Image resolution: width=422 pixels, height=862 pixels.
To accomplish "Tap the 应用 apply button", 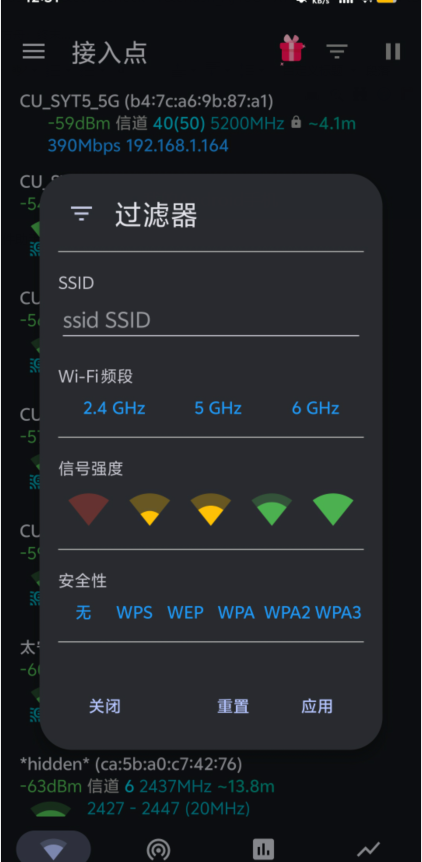I will (x=317, y=706).
